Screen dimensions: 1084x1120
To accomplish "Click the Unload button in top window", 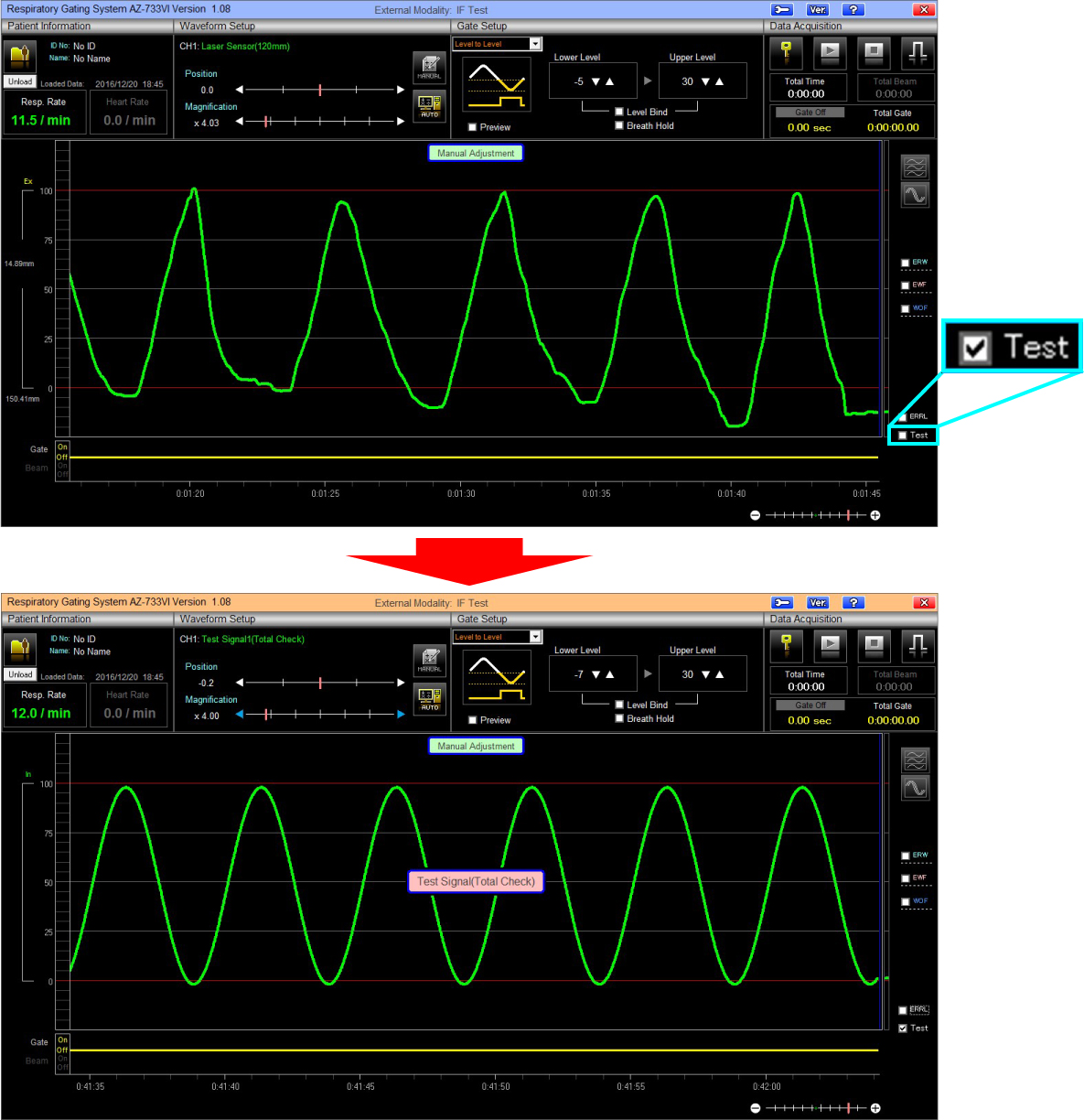I will (x=20, y=82).
